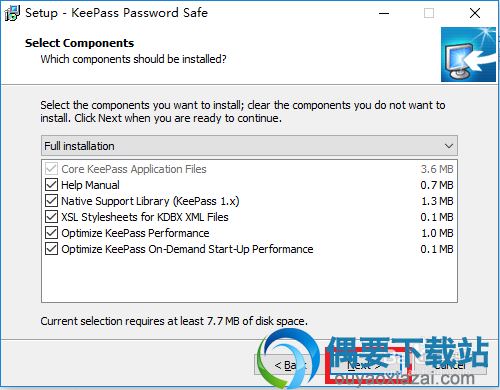The height and width of the screenshot is (390, 500).
Task: Toggle Optimize KeePass On-Demand Start-Up Performance checkbox
Action: point(51,249)
